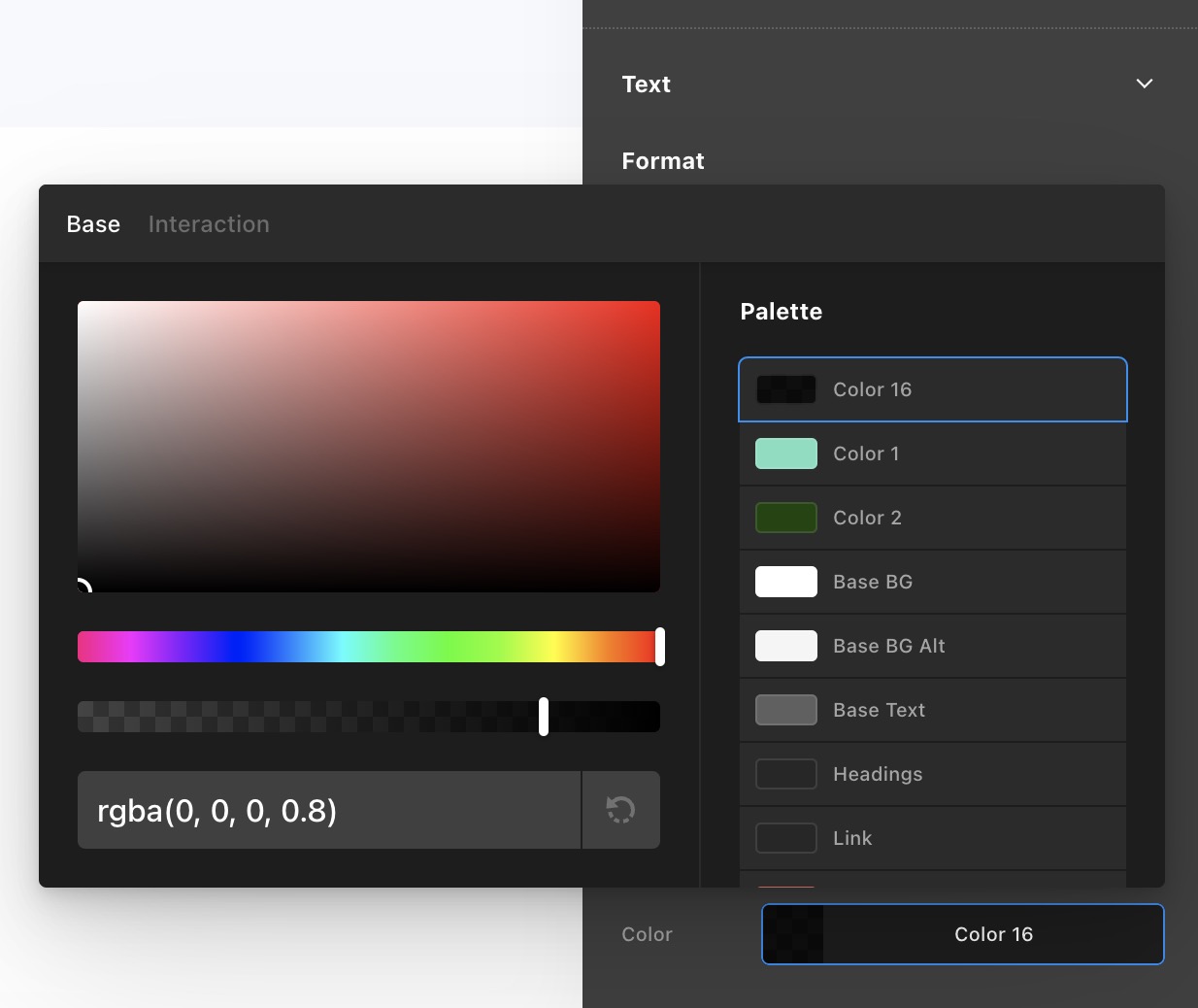Choose the Base BG Alt swatch
1198x1008 pixels.
tap(786, 646)
